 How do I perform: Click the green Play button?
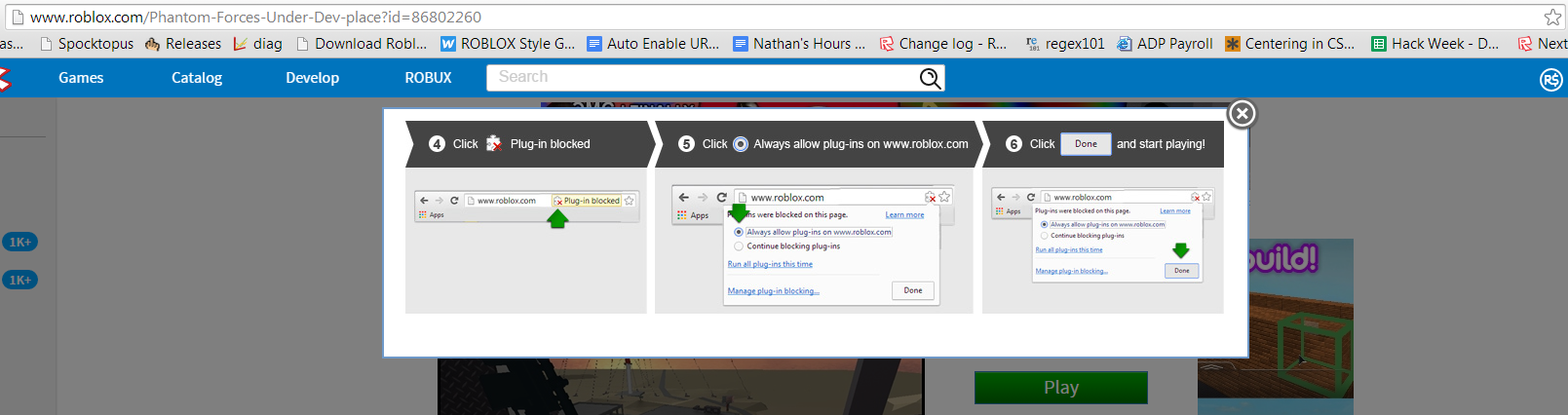point(1061,388)
